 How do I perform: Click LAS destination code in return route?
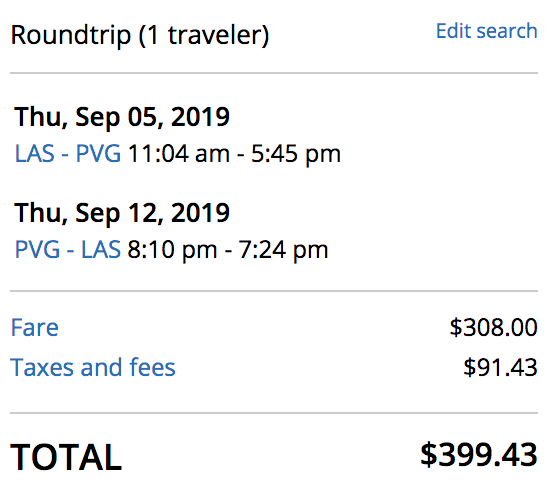[x=101, y=249]
